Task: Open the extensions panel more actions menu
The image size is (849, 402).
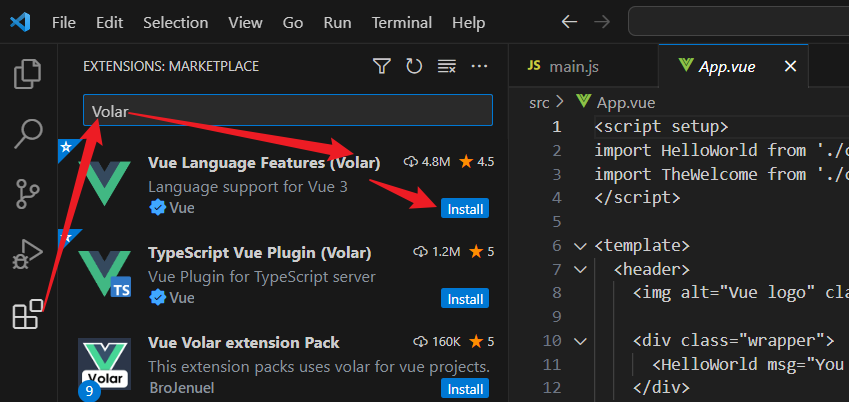Action: point(479,67)
